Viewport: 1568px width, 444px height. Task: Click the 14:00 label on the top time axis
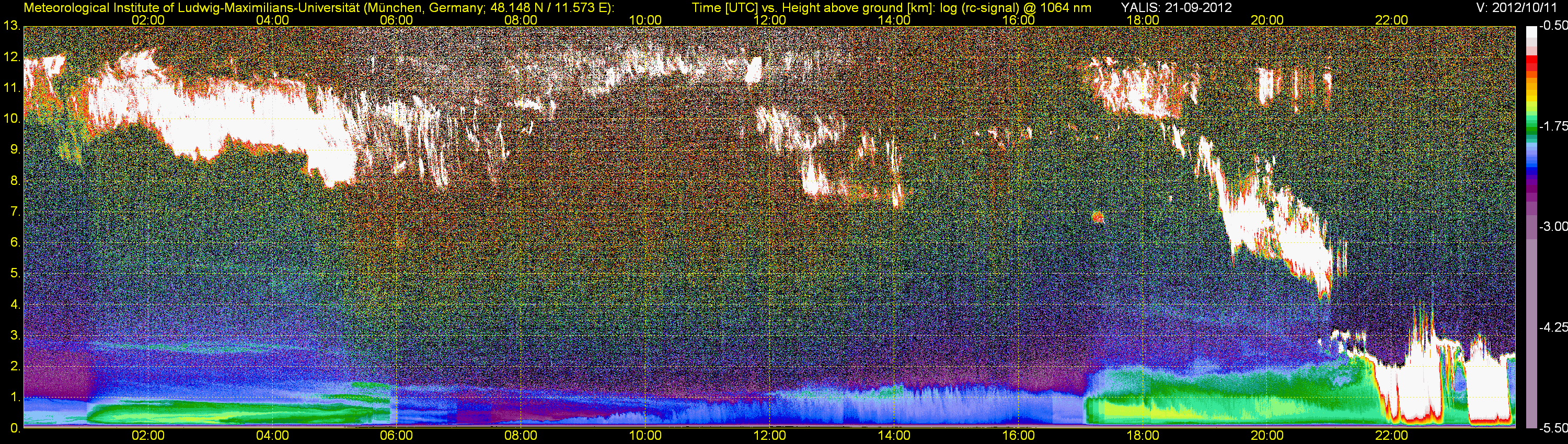(x=894, y=20)
